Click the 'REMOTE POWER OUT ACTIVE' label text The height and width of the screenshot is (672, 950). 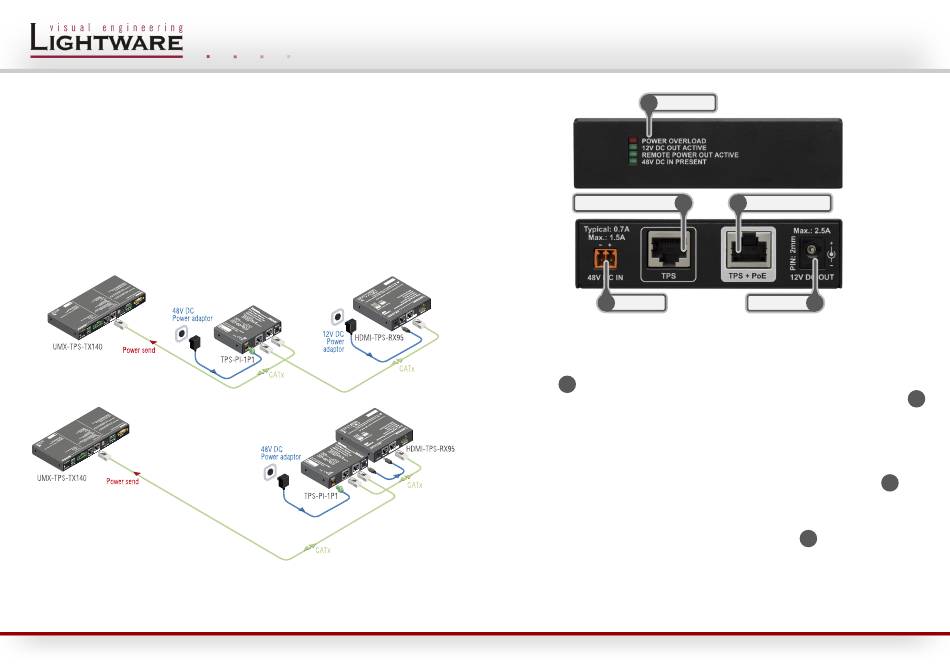690,155
